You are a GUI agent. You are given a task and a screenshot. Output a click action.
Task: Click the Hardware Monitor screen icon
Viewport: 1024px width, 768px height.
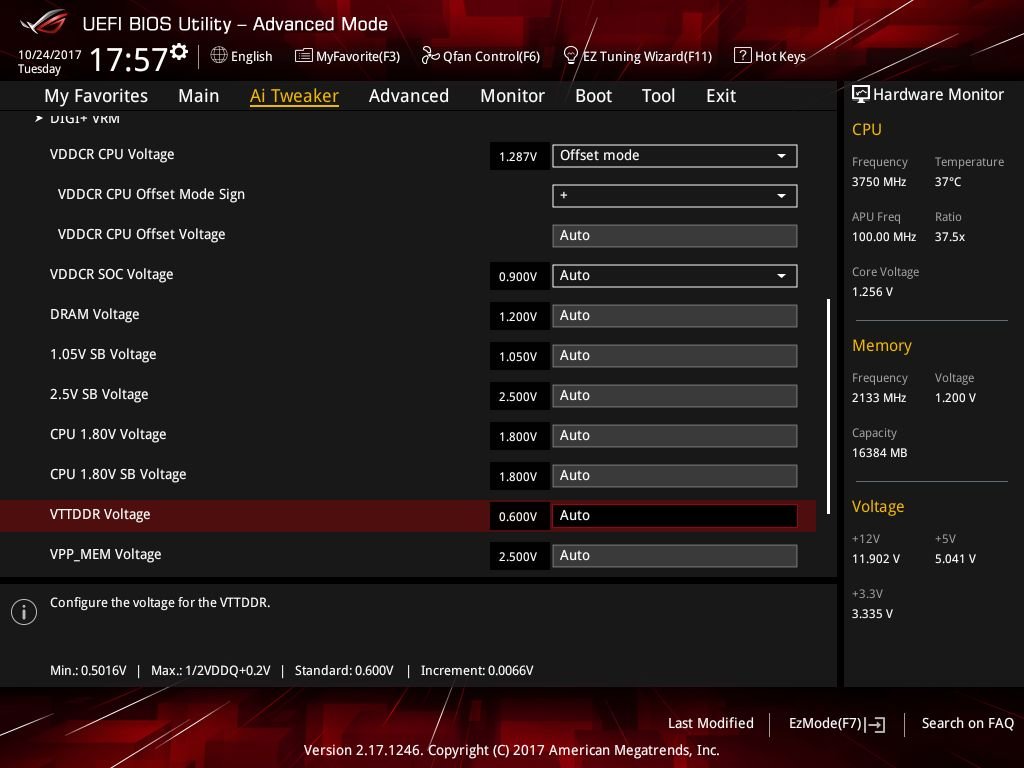(x=861, y=94)
